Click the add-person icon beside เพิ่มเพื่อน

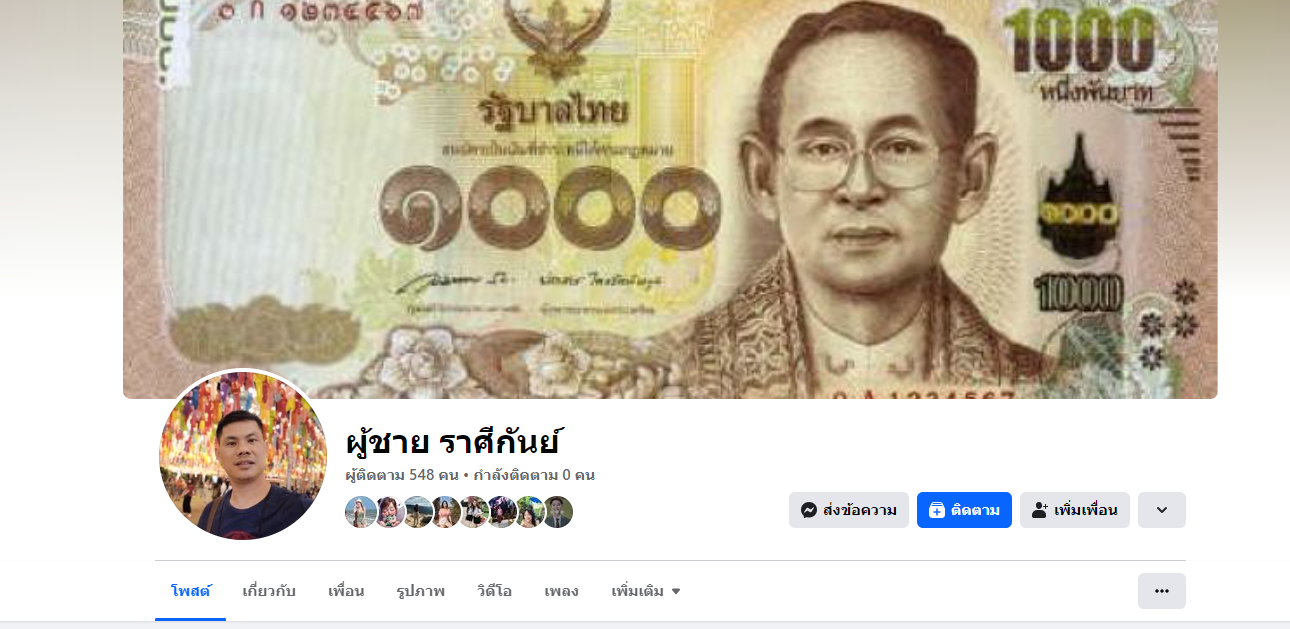coord(1040,510)
